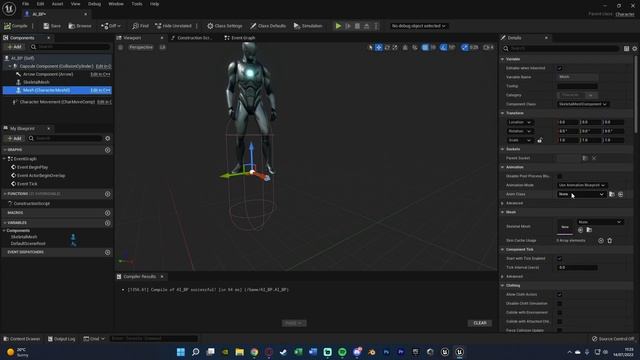Image resolution: width=640 pixels, height=360 pixels.
Task: Open My Blueprint settings gear
Action: tap(108, 138)
